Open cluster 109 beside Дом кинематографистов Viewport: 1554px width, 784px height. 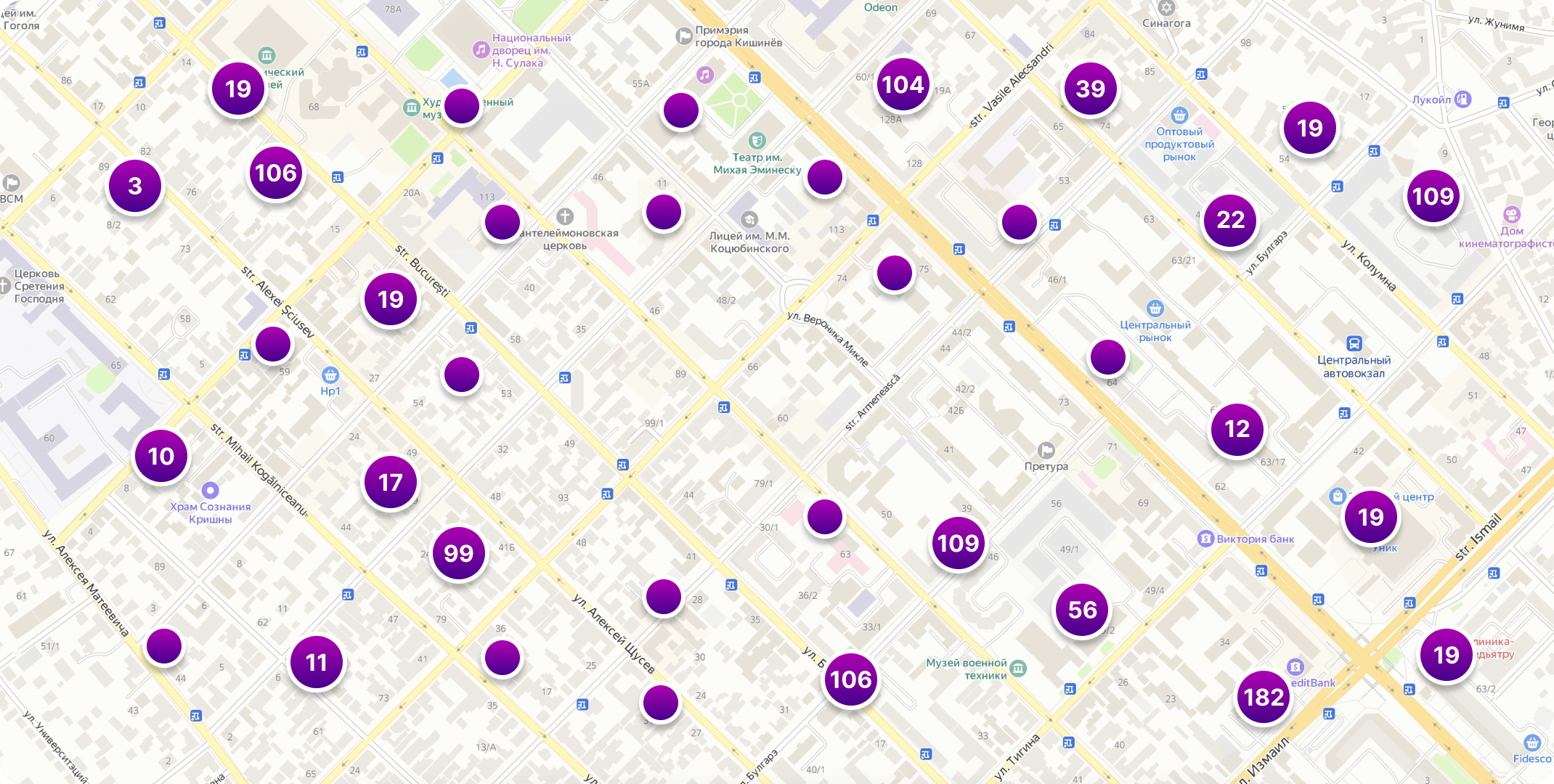[1433, 196]
